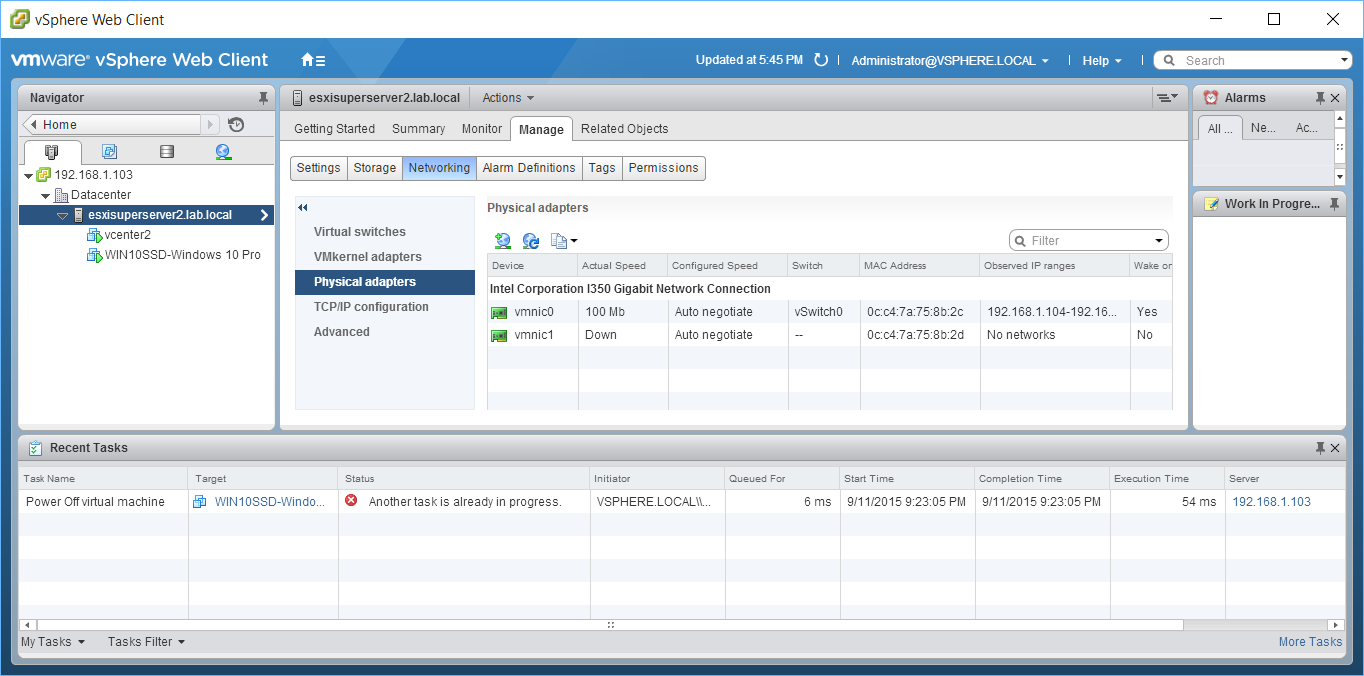Switch to the Networking inventory globe icon in Navigator
Image resolution: width=1364 pixels, height=676 pixels.
(x=223, y=152)
